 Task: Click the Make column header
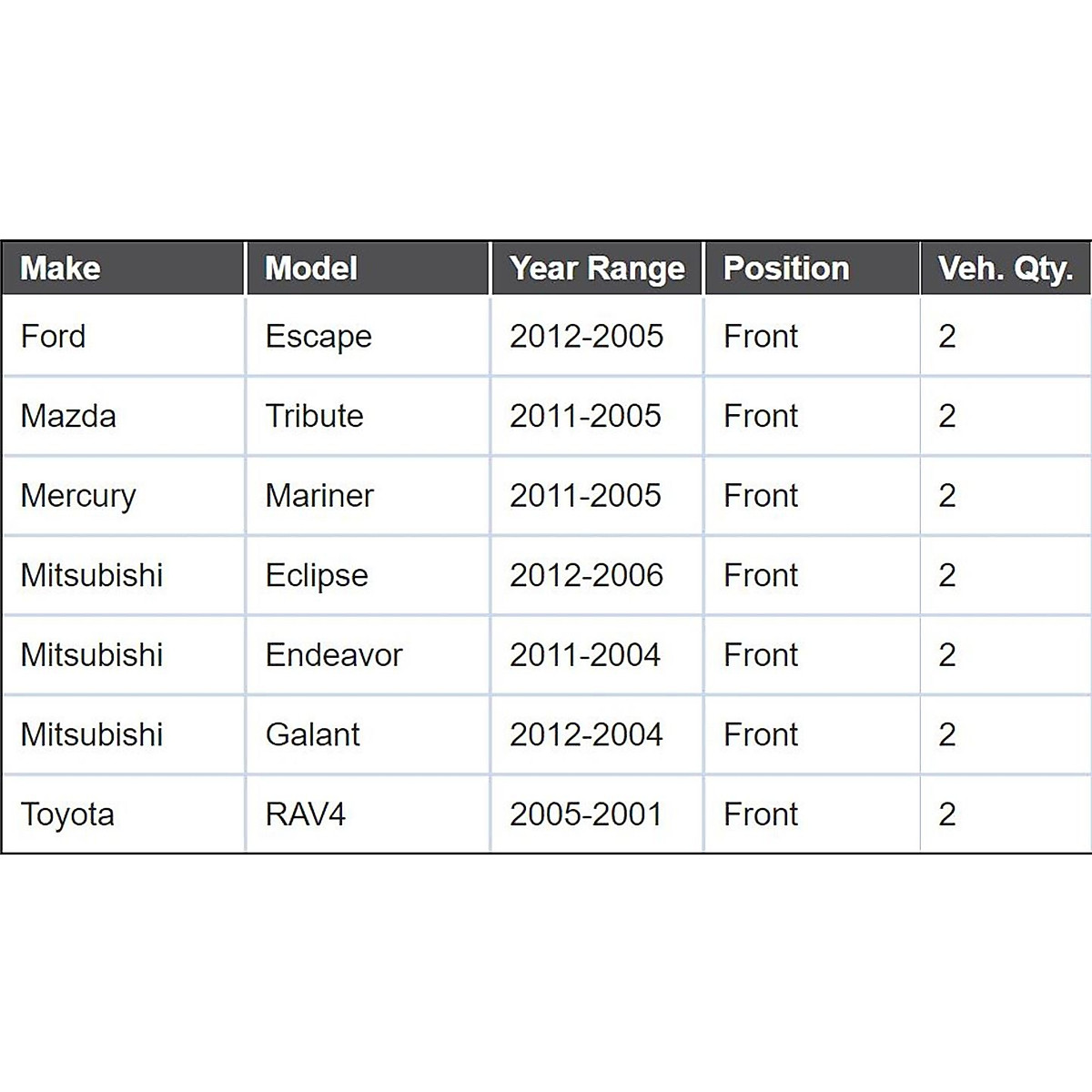pos(61,268)
